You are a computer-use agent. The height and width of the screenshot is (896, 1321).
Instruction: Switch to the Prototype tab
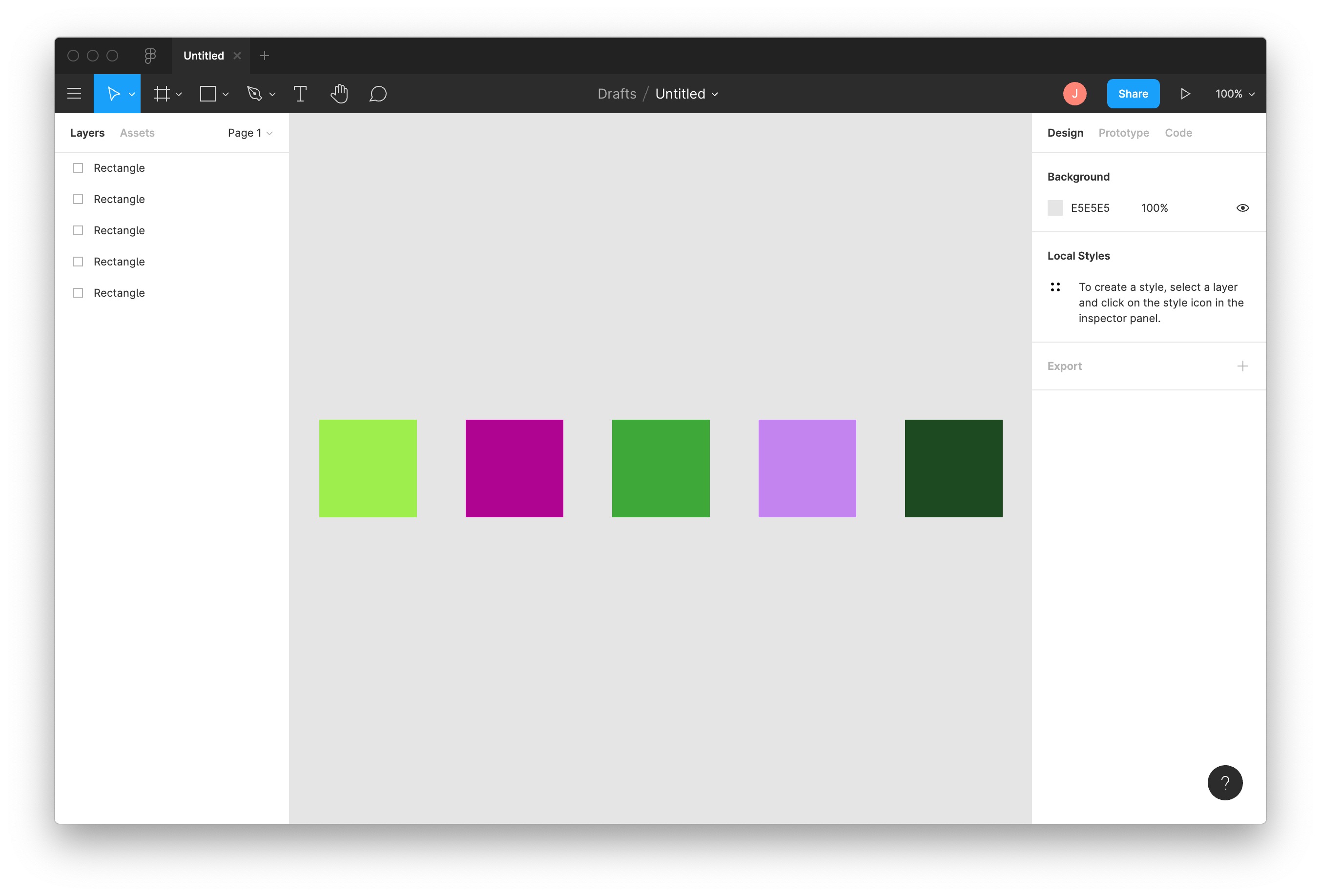1123,133
